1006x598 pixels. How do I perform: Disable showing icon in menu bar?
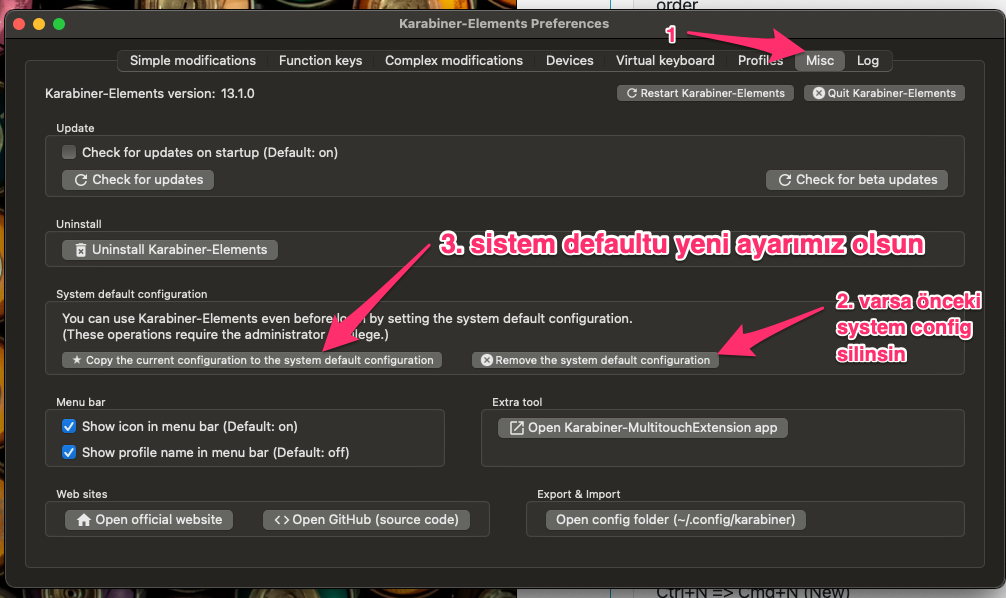(68, 426)
